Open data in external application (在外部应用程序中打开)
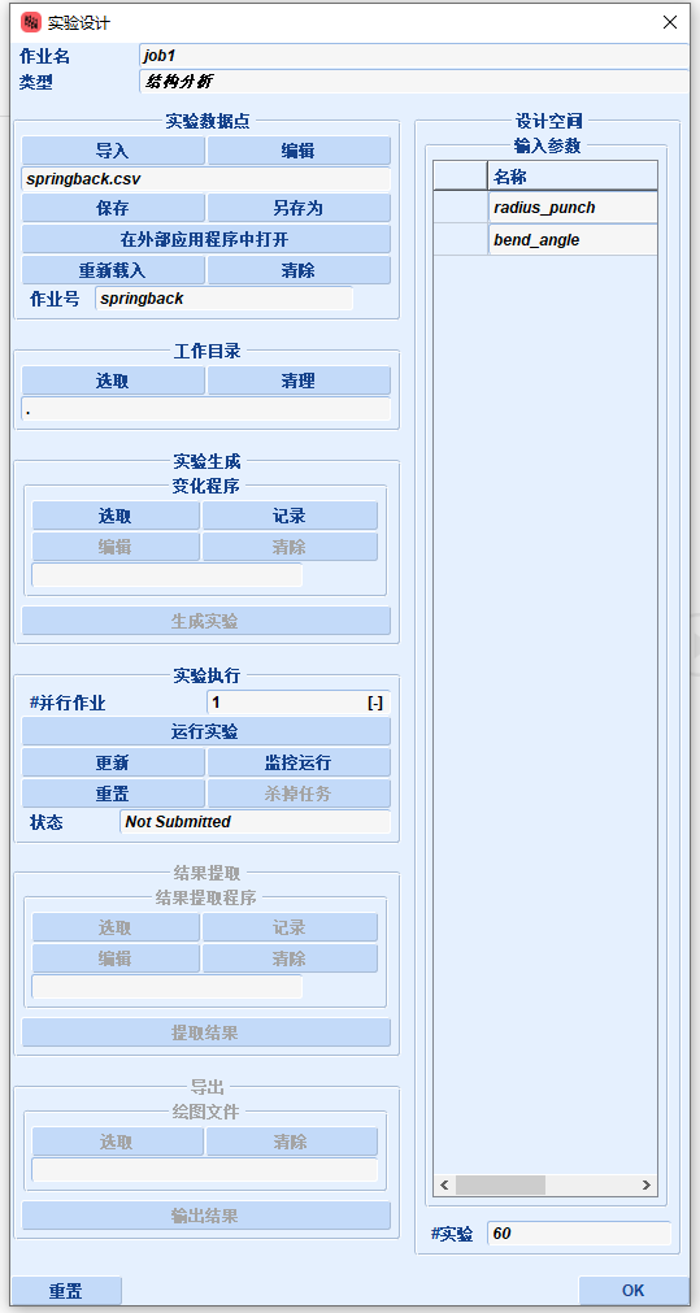Screen dimensions: 700x1313 206,240
